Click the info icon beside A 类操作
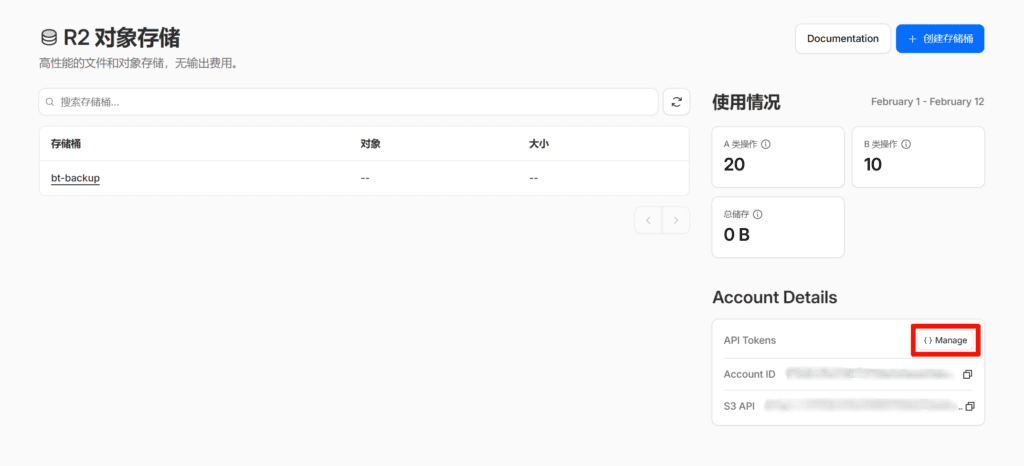 pos(766,144)
